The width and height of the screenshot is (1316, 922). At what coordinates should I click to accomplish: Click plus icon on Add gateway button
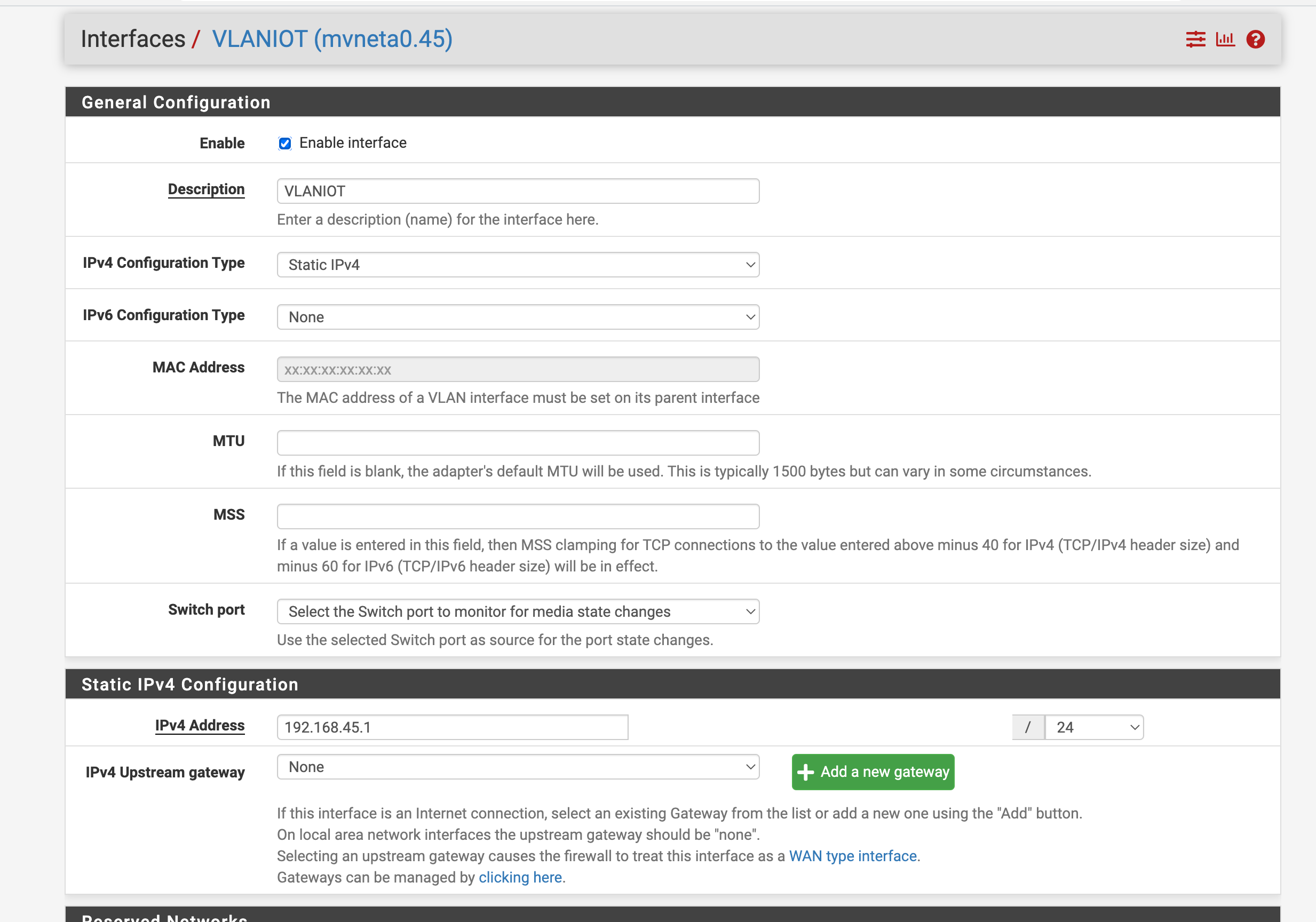[x=805, y=772]
